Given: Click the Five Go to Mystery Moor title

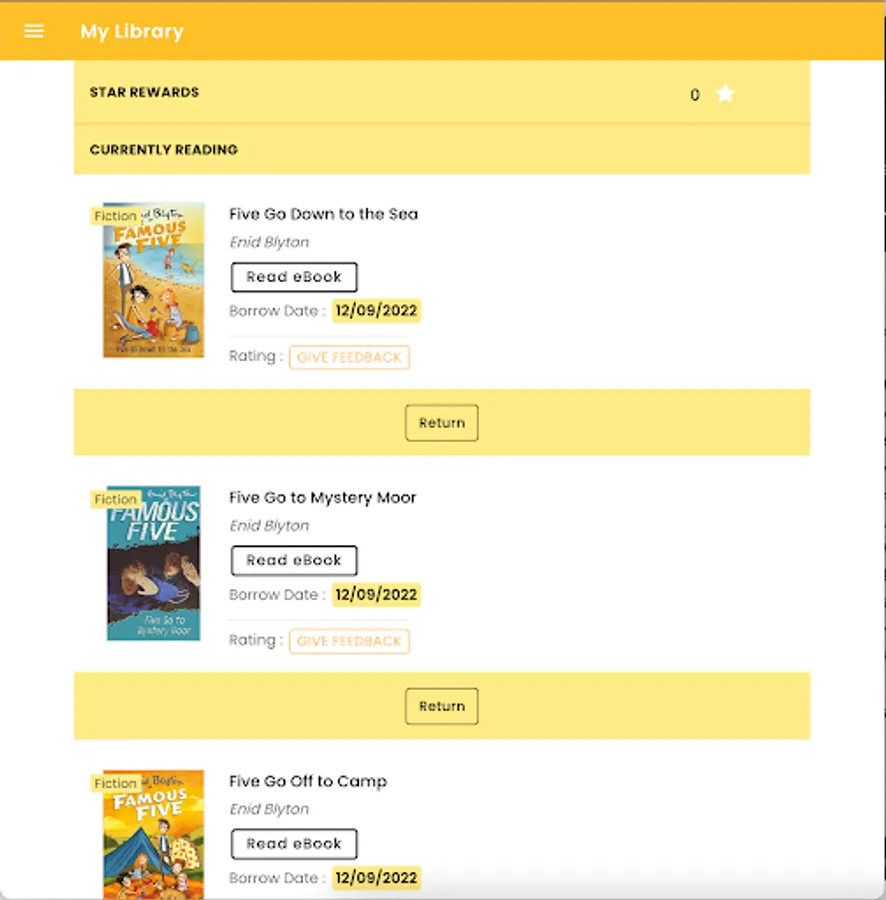Looking at the screenshot, I should [x=322, y=498].
